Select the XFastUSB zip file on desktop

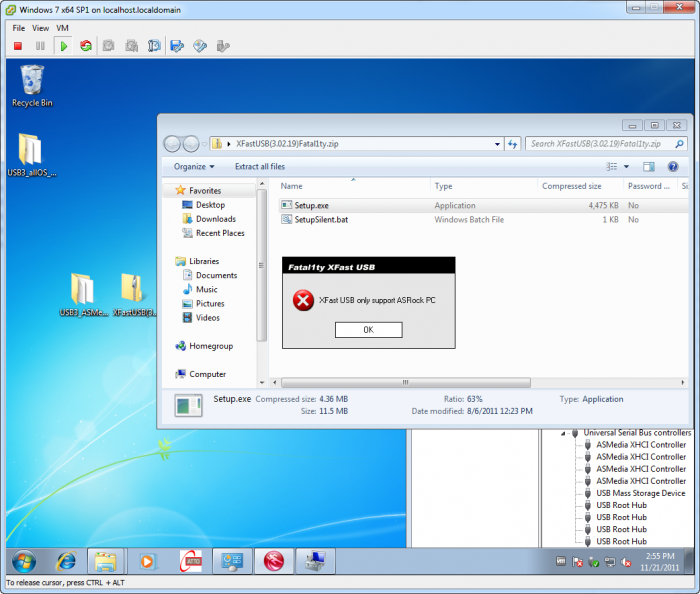pyautogui.click(x=133, y=295)
